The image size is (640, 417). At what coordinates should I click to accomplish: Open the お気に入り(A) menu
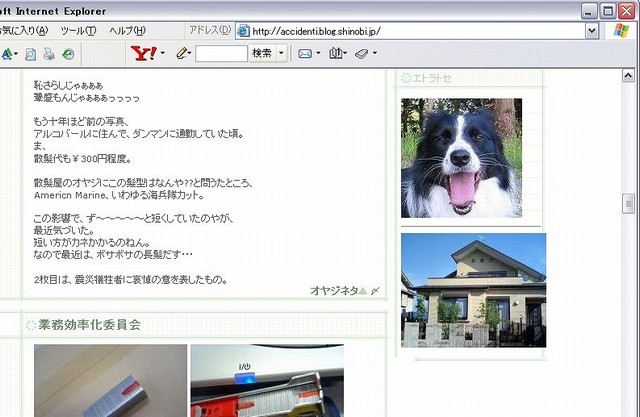[23, 31]
